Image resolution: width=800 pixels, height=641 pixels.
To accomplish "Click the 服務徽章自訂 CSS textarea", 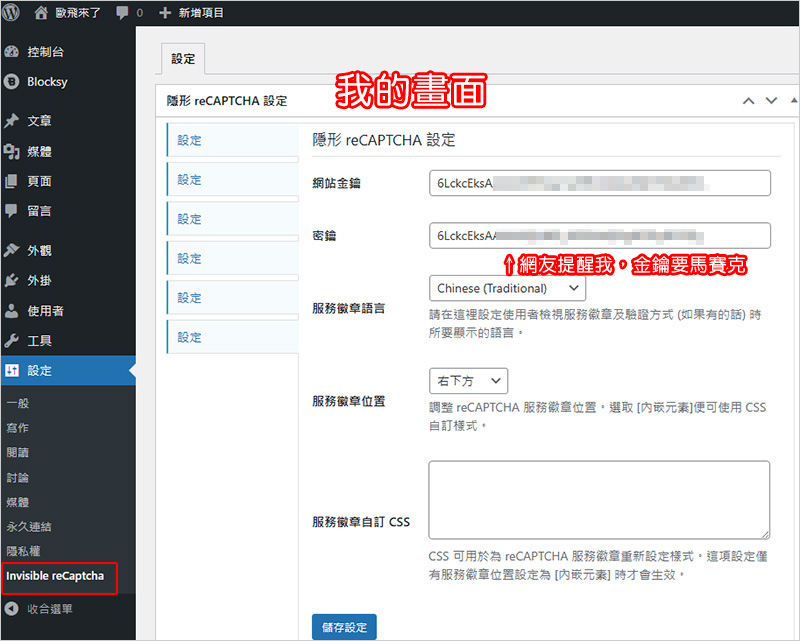I will tap(599, 500).
